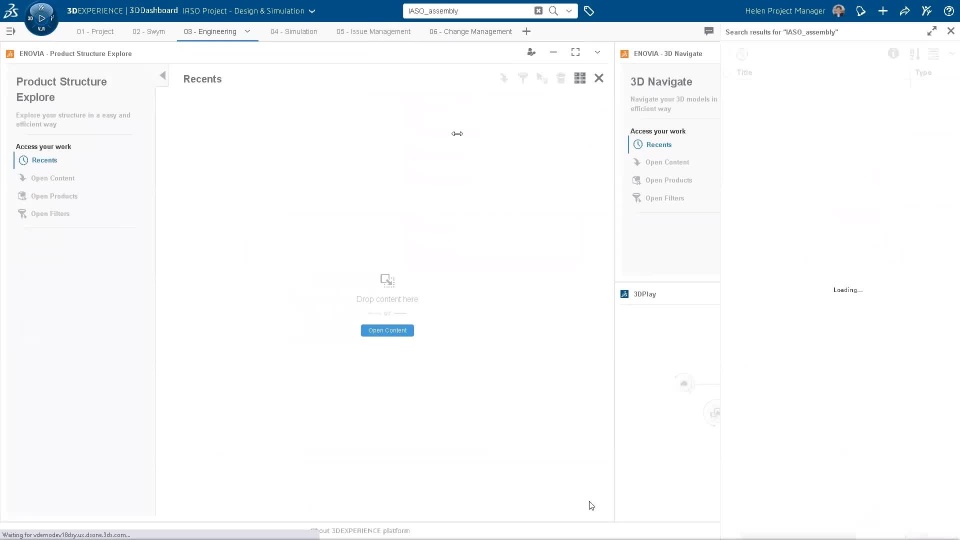
Task: Click the IASO_assembly search field
Action: coord(468,11)
